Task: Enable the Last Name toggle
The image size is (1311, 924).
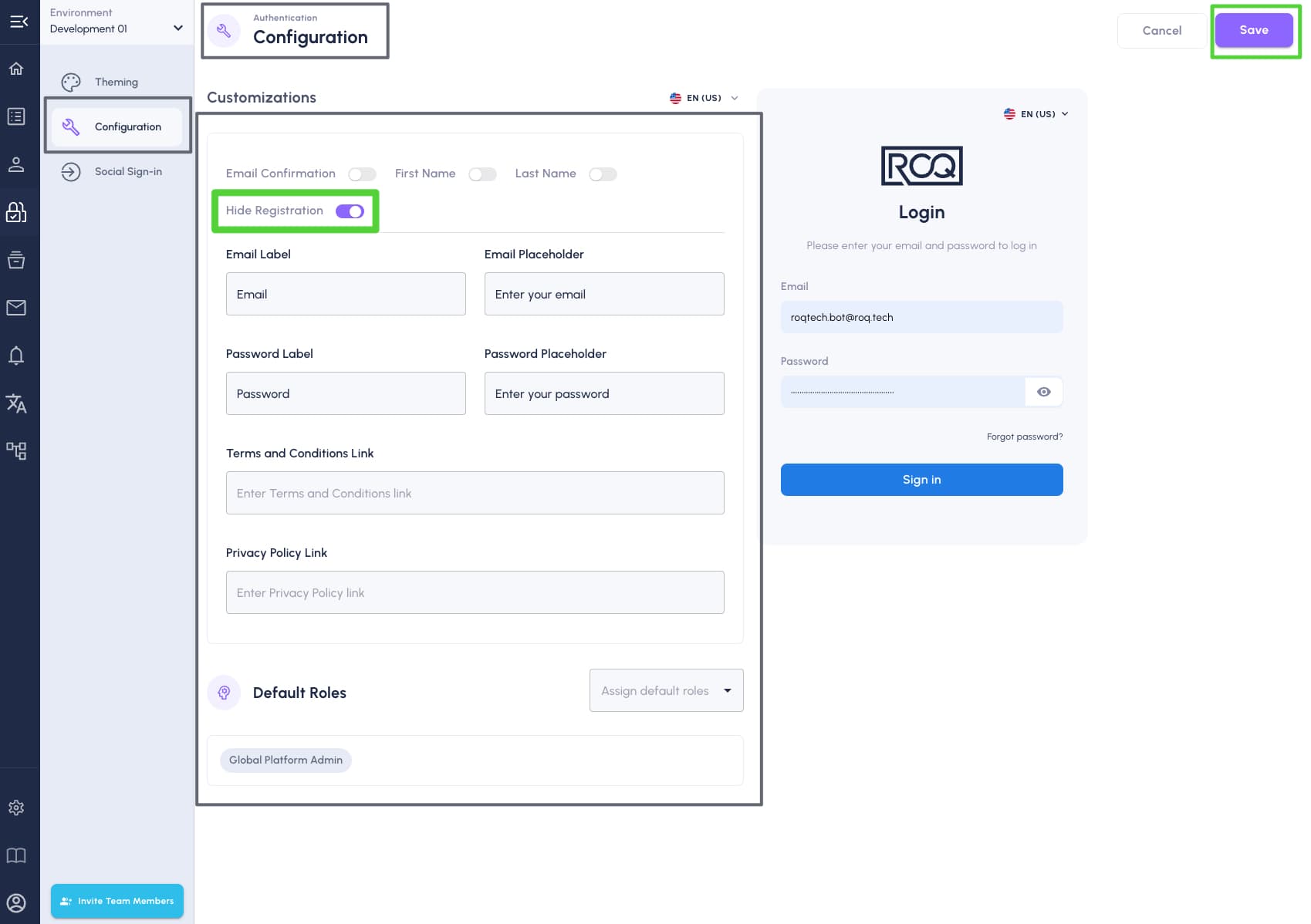Action: [x=603, y=174]
